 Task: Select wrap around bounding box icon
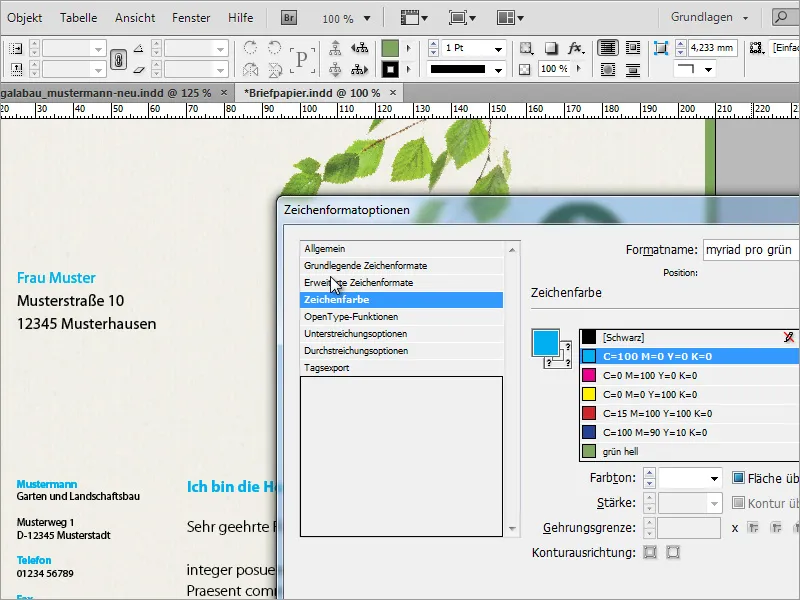click(633, 48)
